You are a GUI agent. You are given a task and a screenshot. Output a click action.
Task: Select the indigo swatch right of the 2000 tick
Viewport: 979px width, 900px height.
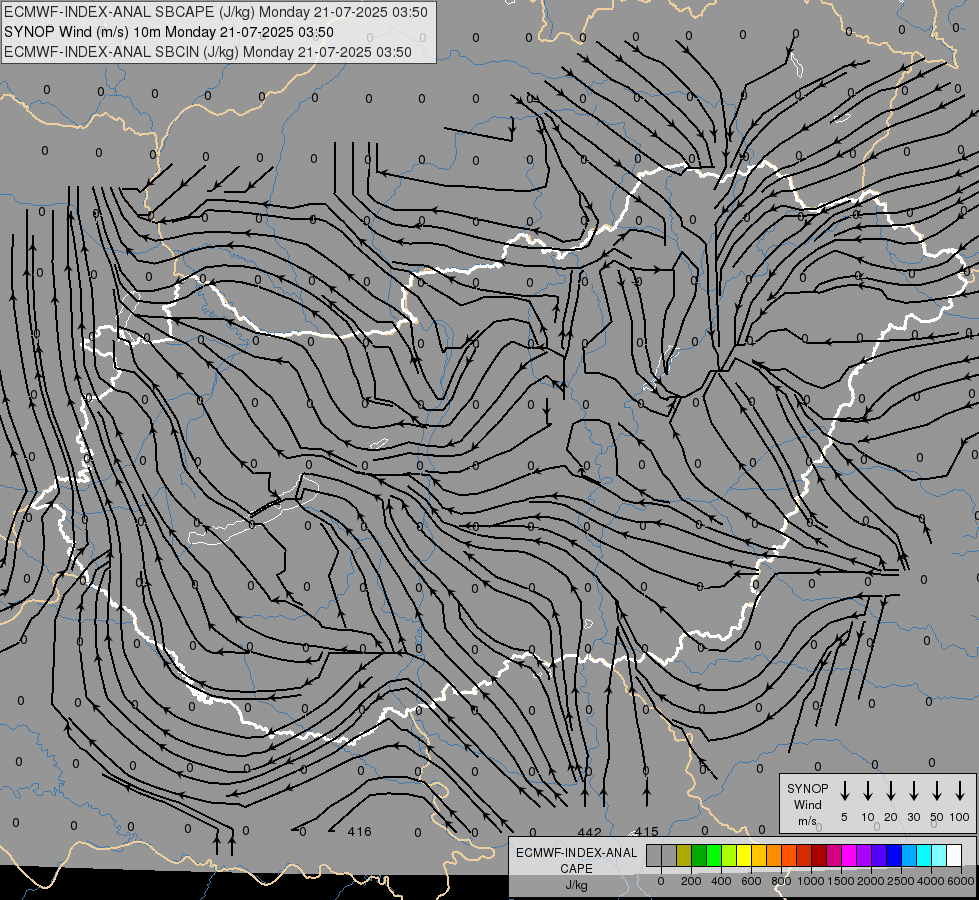tap(879, 855)
